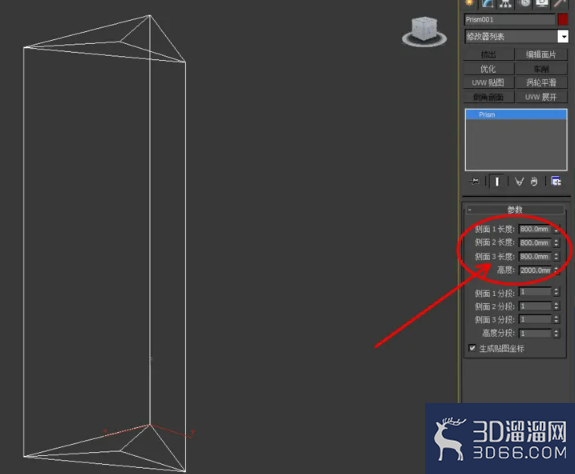
Task: Apply the 编辑面片 modifier button
Action: point(541,55)
